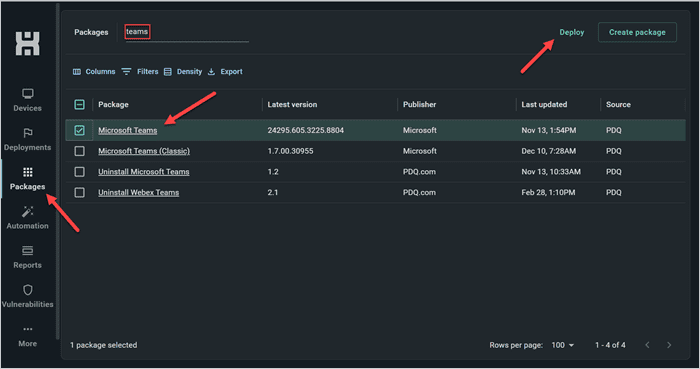The height and width of the screenshot is (369, 700).
Task: Open the Rows per page dropdown
Action: pyautogui.click(x=563, y=345)
